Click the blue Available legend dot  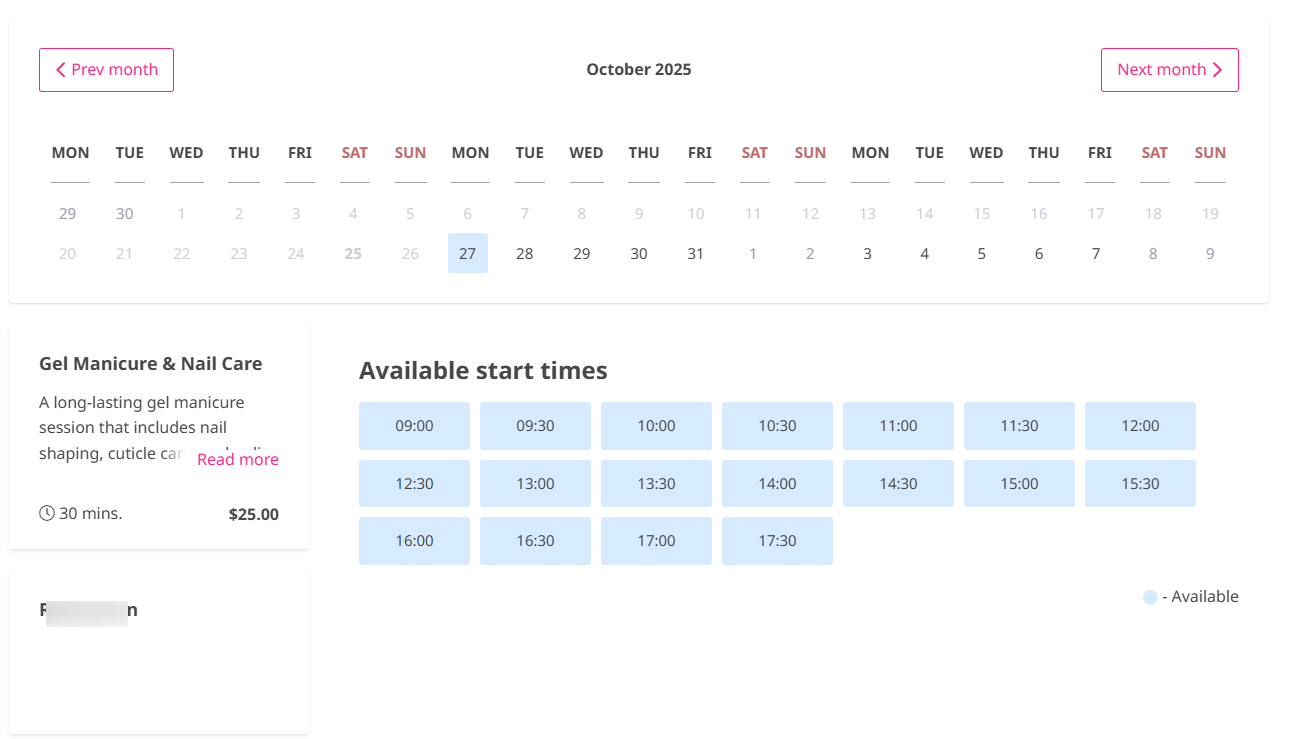[1149, 596]
